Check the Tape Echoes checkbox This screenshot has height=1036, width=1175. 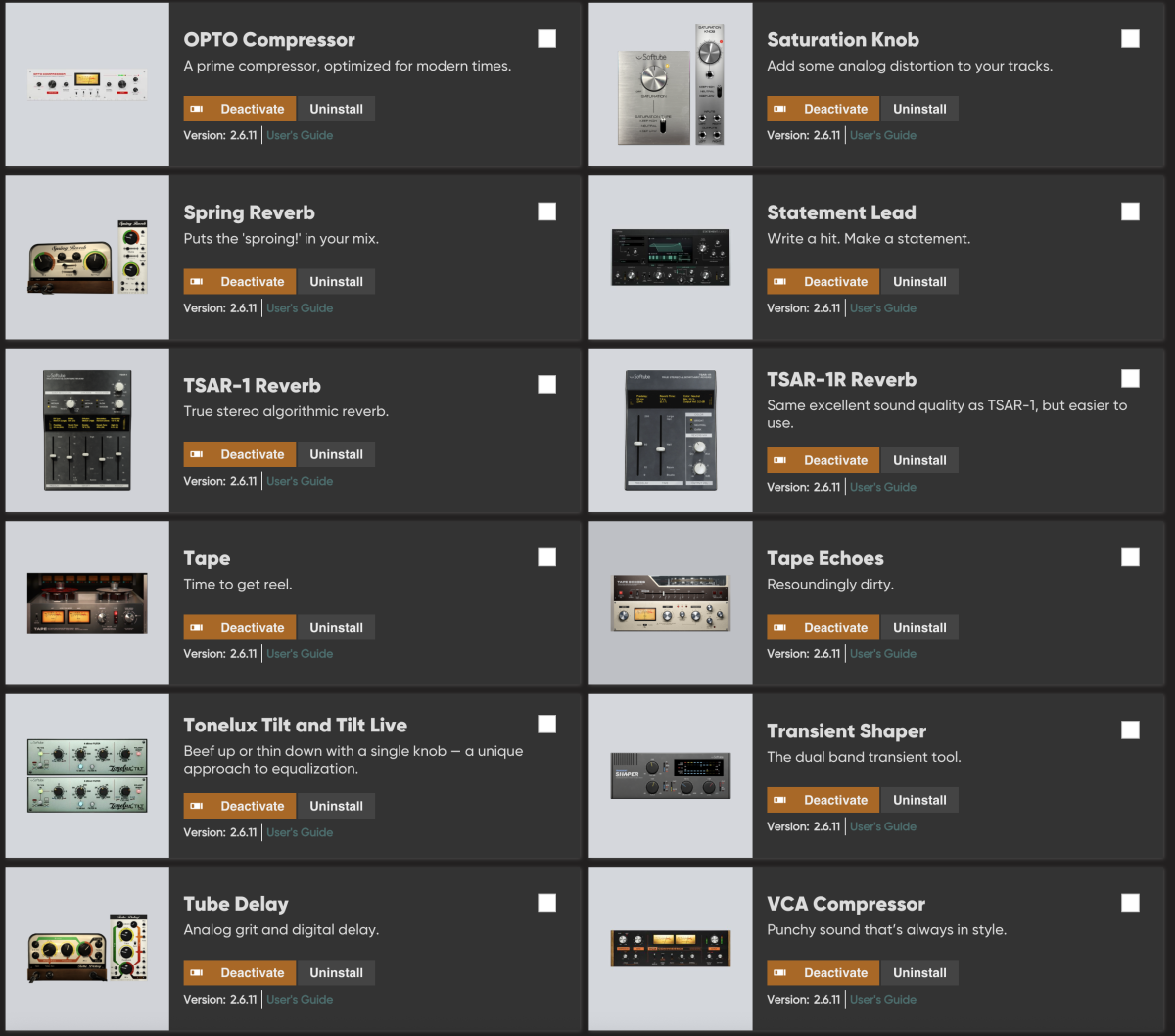pos(1131,557)
